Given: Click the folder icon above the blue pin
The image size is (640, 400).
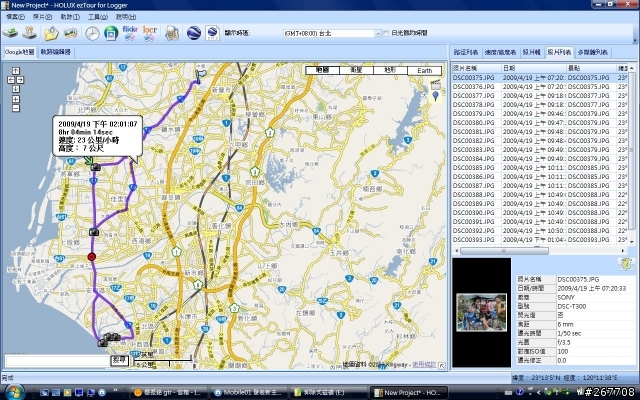Looking at the screenshot, I should coord(436,85).
